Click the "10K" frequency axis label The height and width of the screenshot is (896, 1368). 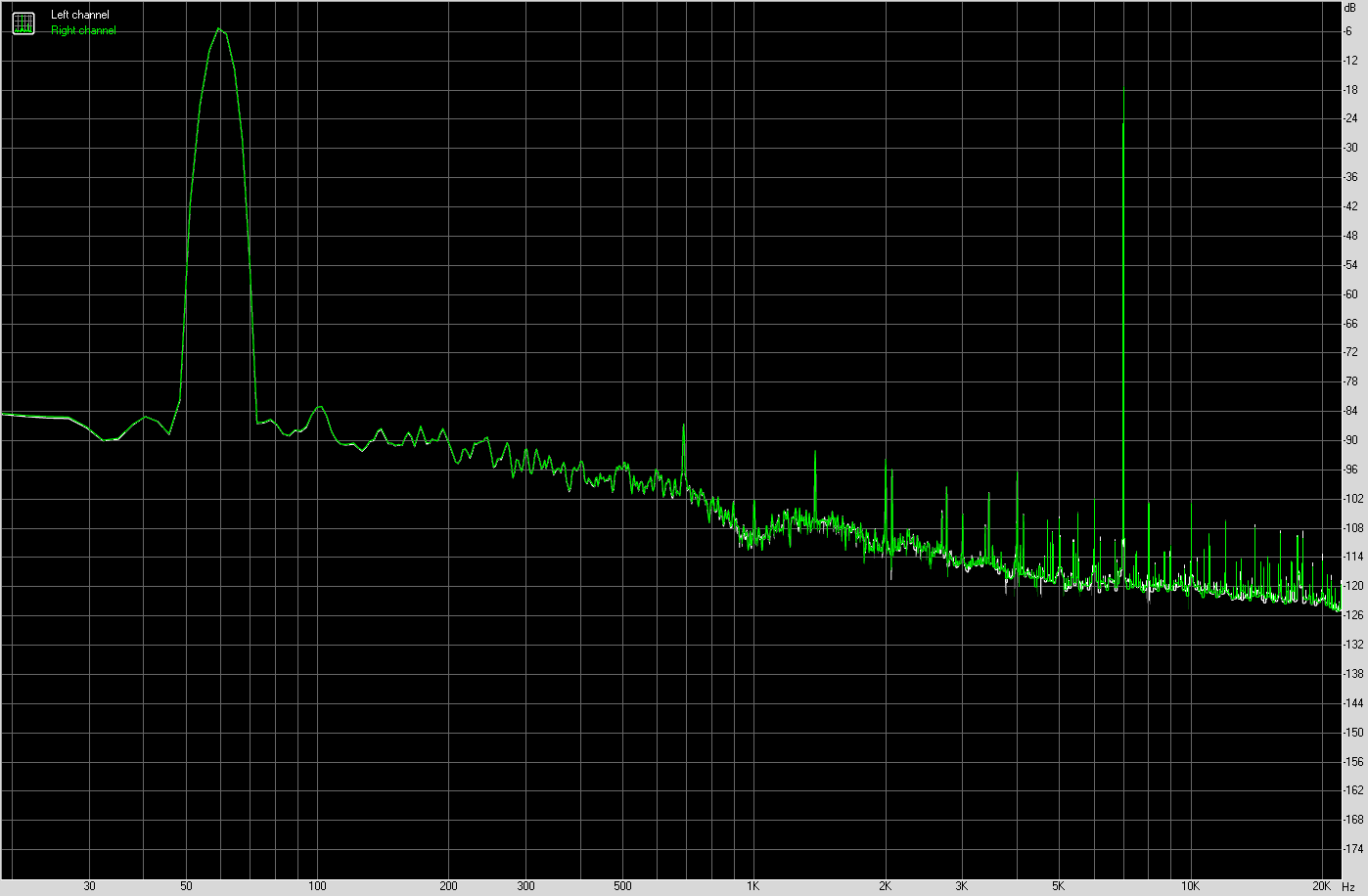[1190, 886]
